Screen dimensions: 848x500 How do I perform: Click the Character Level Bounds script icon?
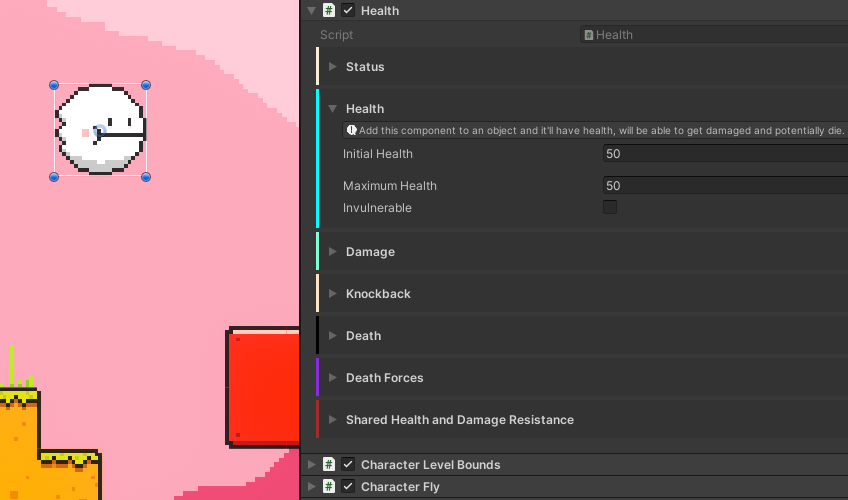(329, 464)
